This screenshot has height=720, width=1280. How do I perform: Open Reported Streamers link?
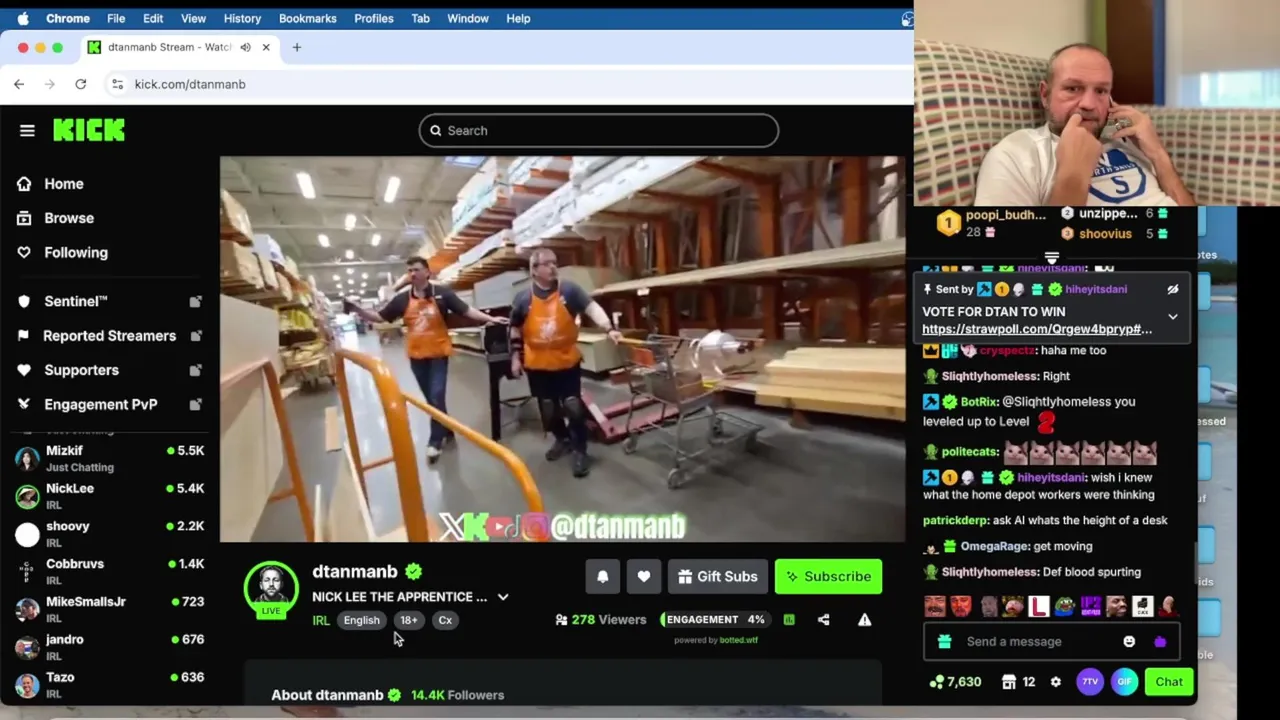click(x=110, y=336)
